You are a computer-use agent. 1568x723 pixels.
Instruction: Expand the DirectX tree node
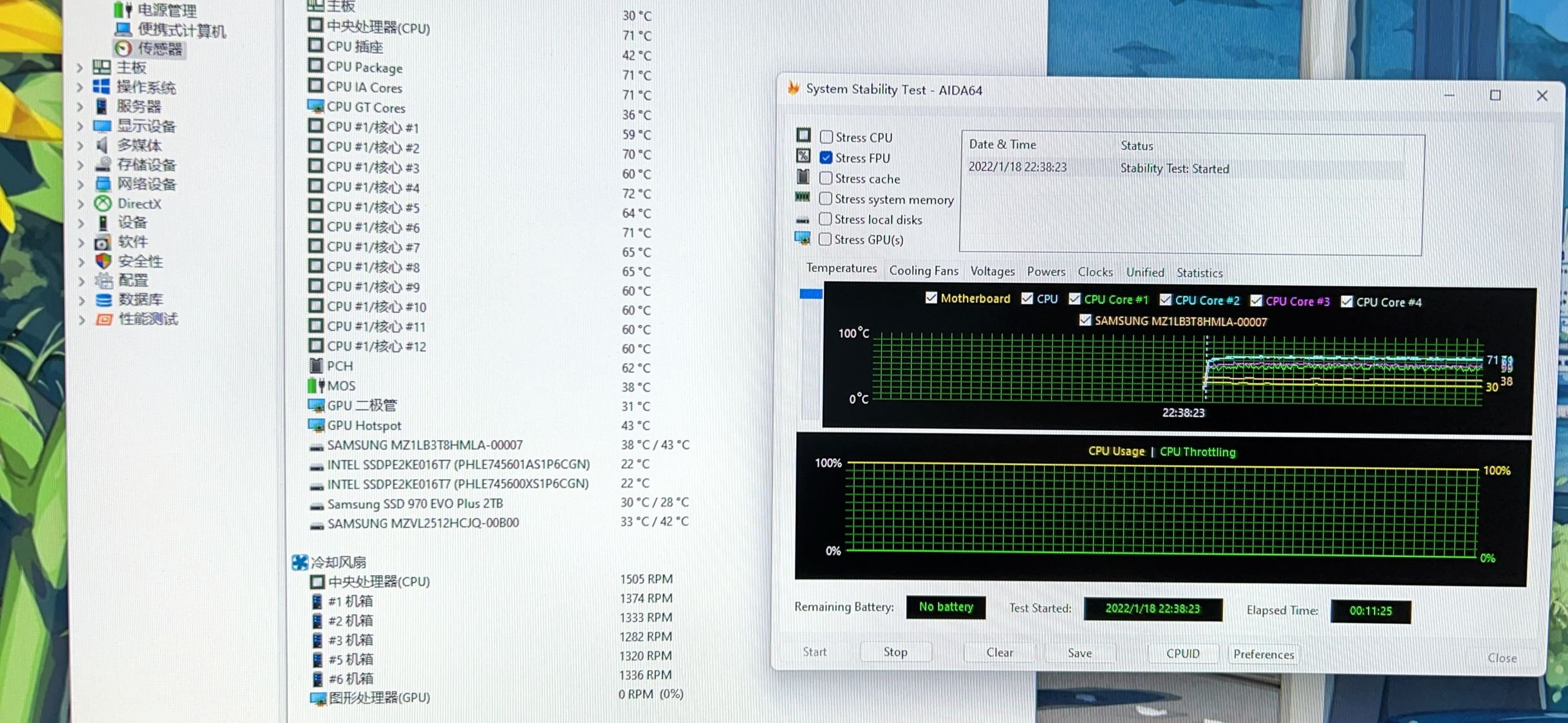80,204
